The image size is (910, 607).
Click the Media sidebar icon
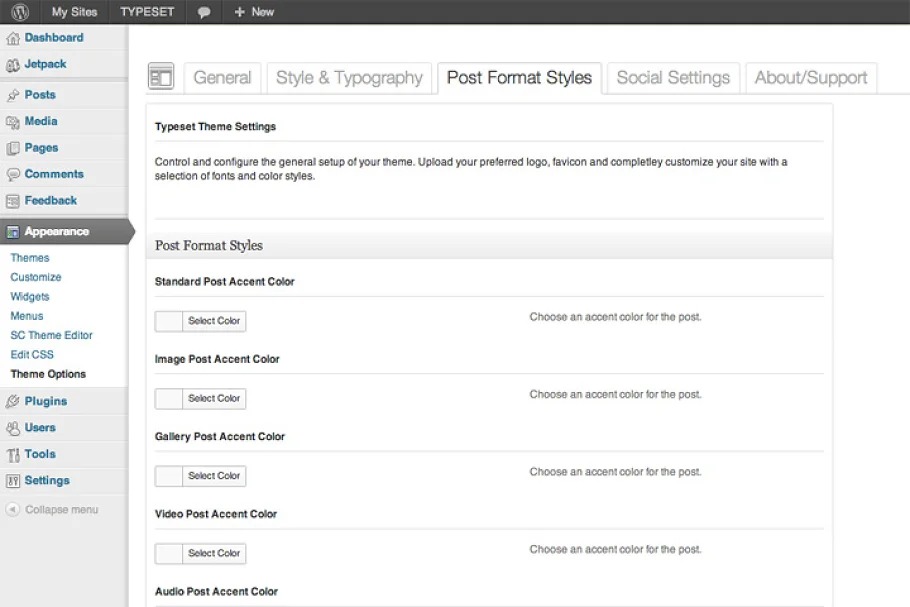point(13,122)
